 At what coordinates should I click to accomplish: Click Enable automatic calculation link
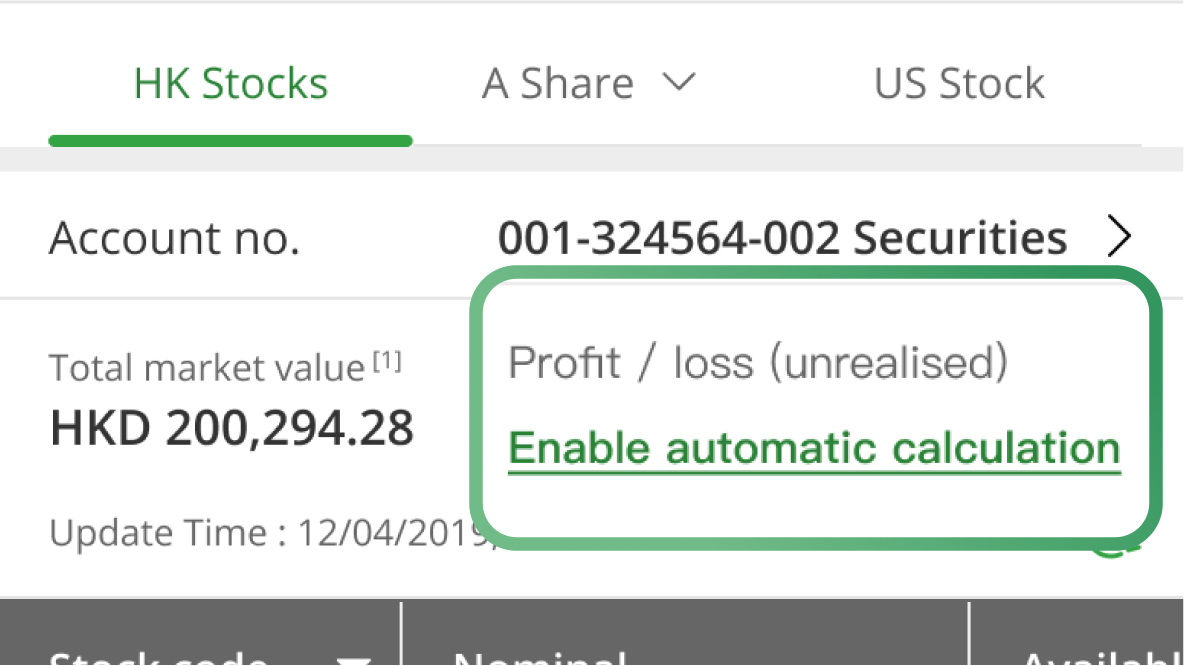(814, 449)
